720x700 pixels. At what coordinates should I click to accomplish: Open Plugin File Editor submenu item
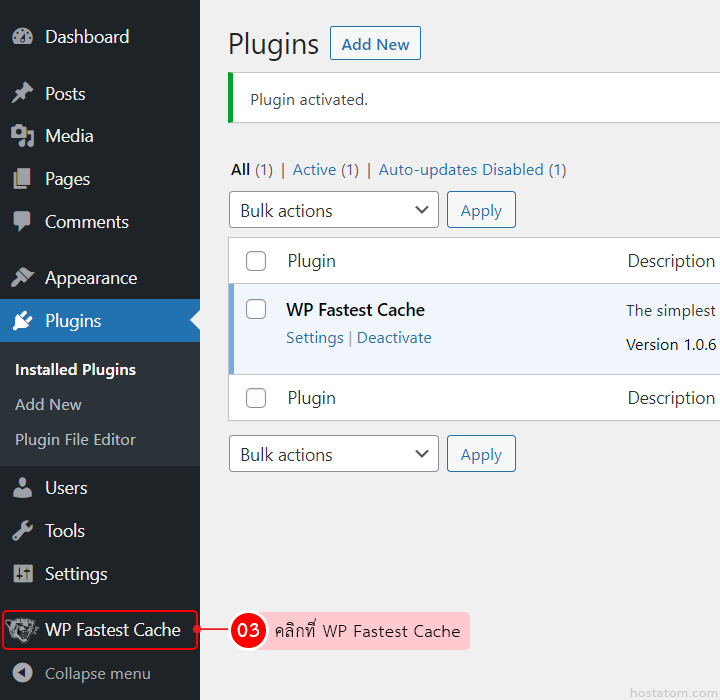pos(75,440)
